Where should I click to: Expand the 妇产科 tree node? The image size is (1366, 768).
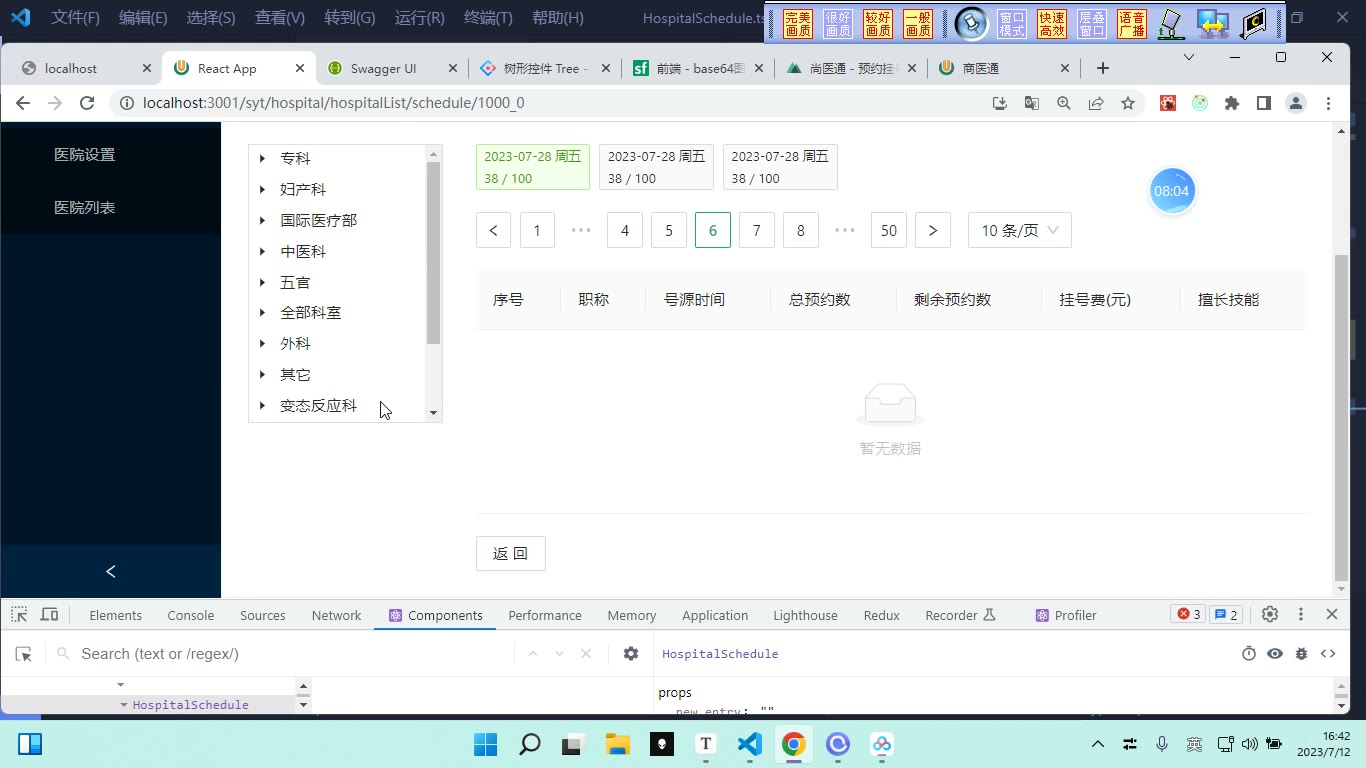[x=262, y=189]
